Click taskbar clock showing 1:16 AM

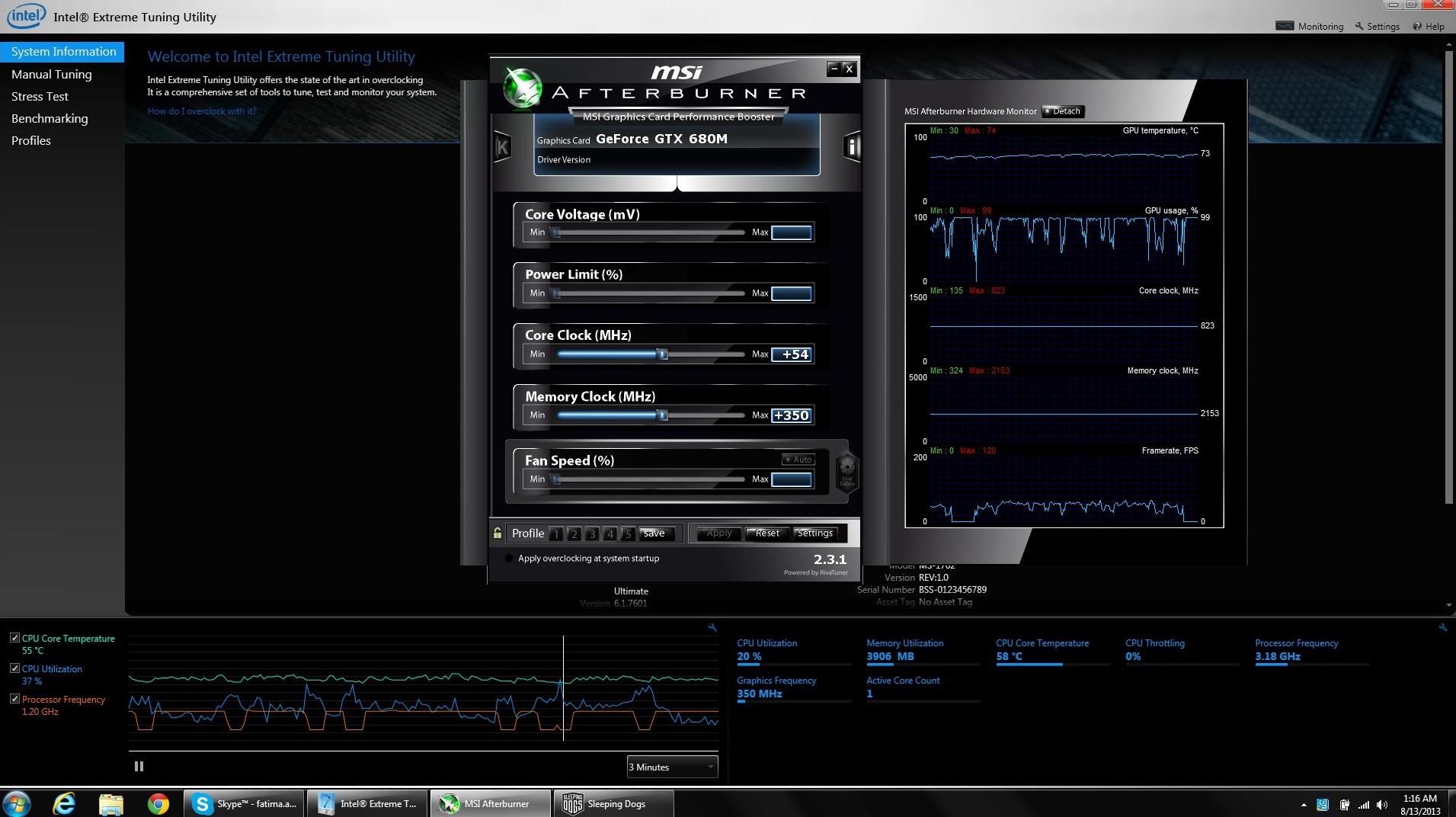click(x=1420, y=805)
